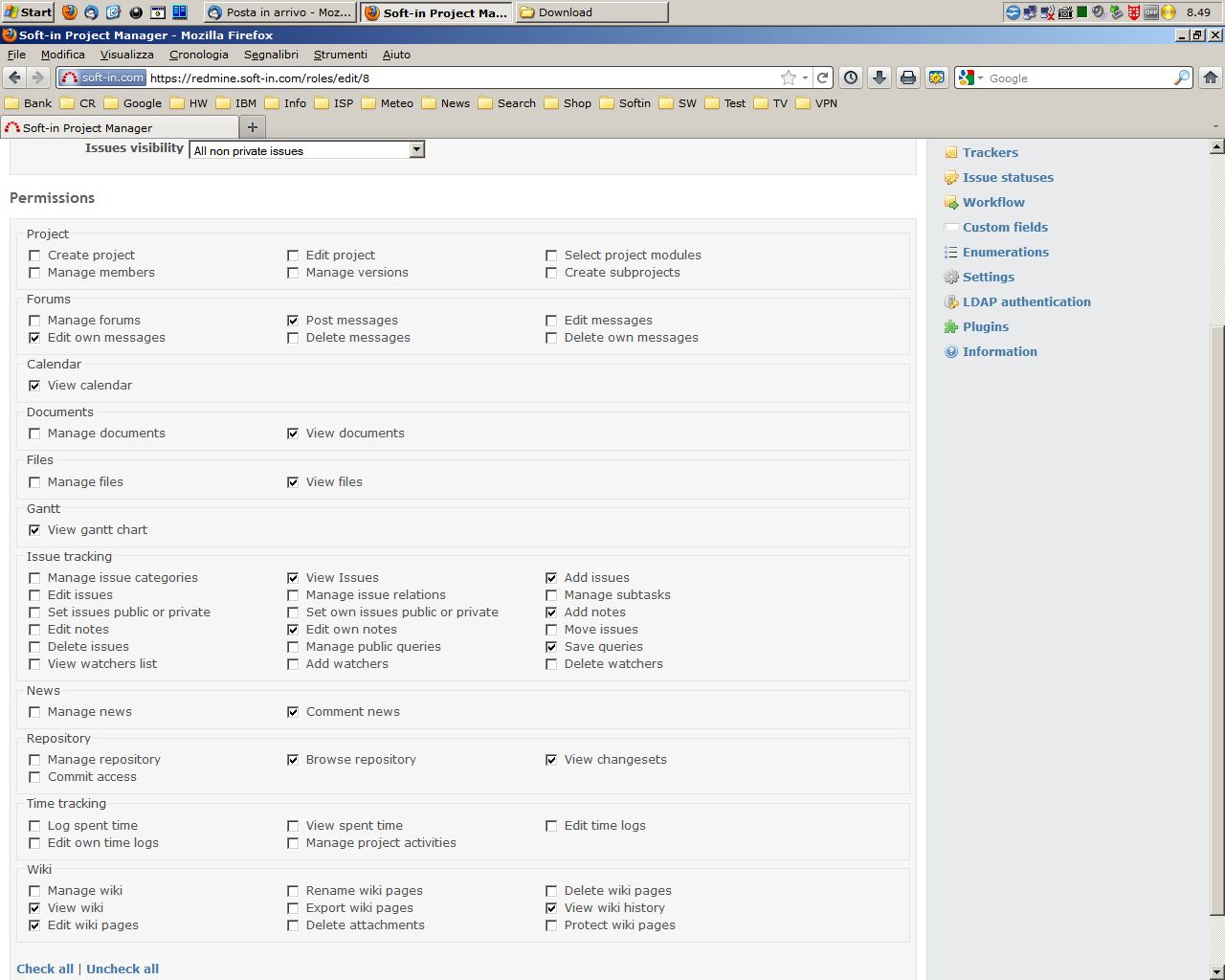The height and width of the screenshot is (980, 1225).
Task: Uncheck Browse repository permission
Action: tap(293, 760)
